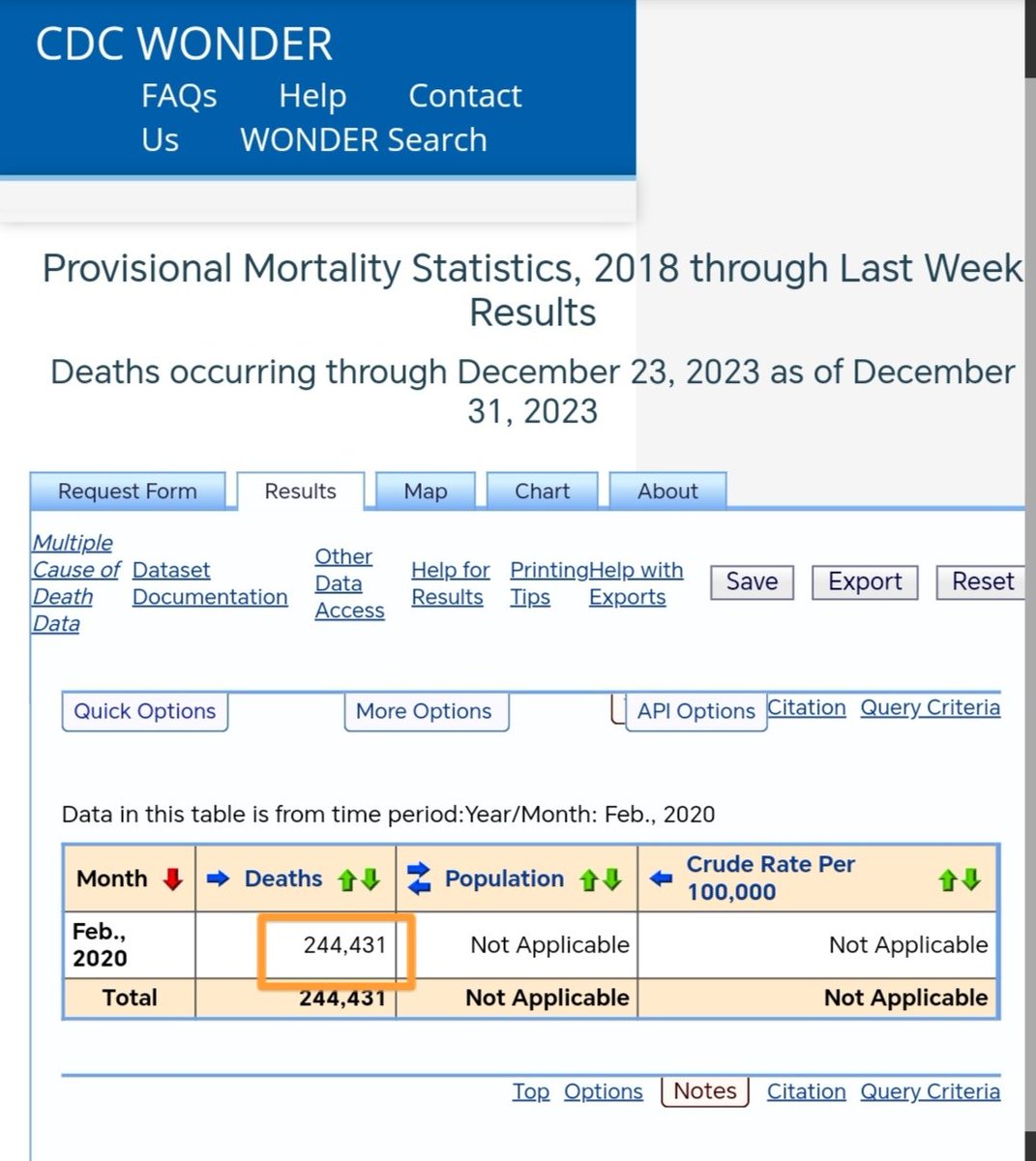Sort Population ascending with green up arrow

click(x=588, y=879)
